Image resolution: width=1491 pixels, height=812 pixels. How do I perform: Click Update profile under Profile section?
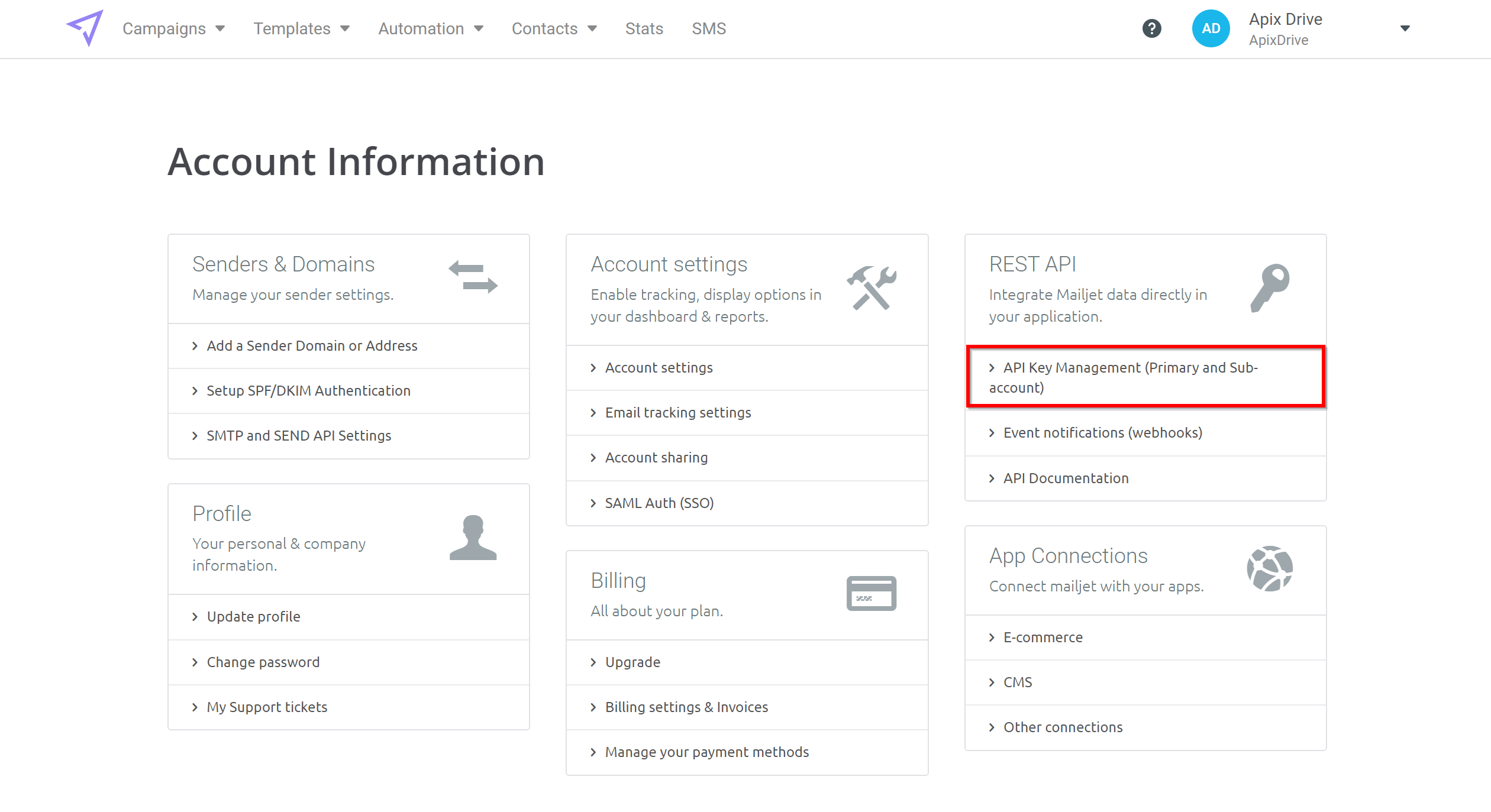[253, 616]
